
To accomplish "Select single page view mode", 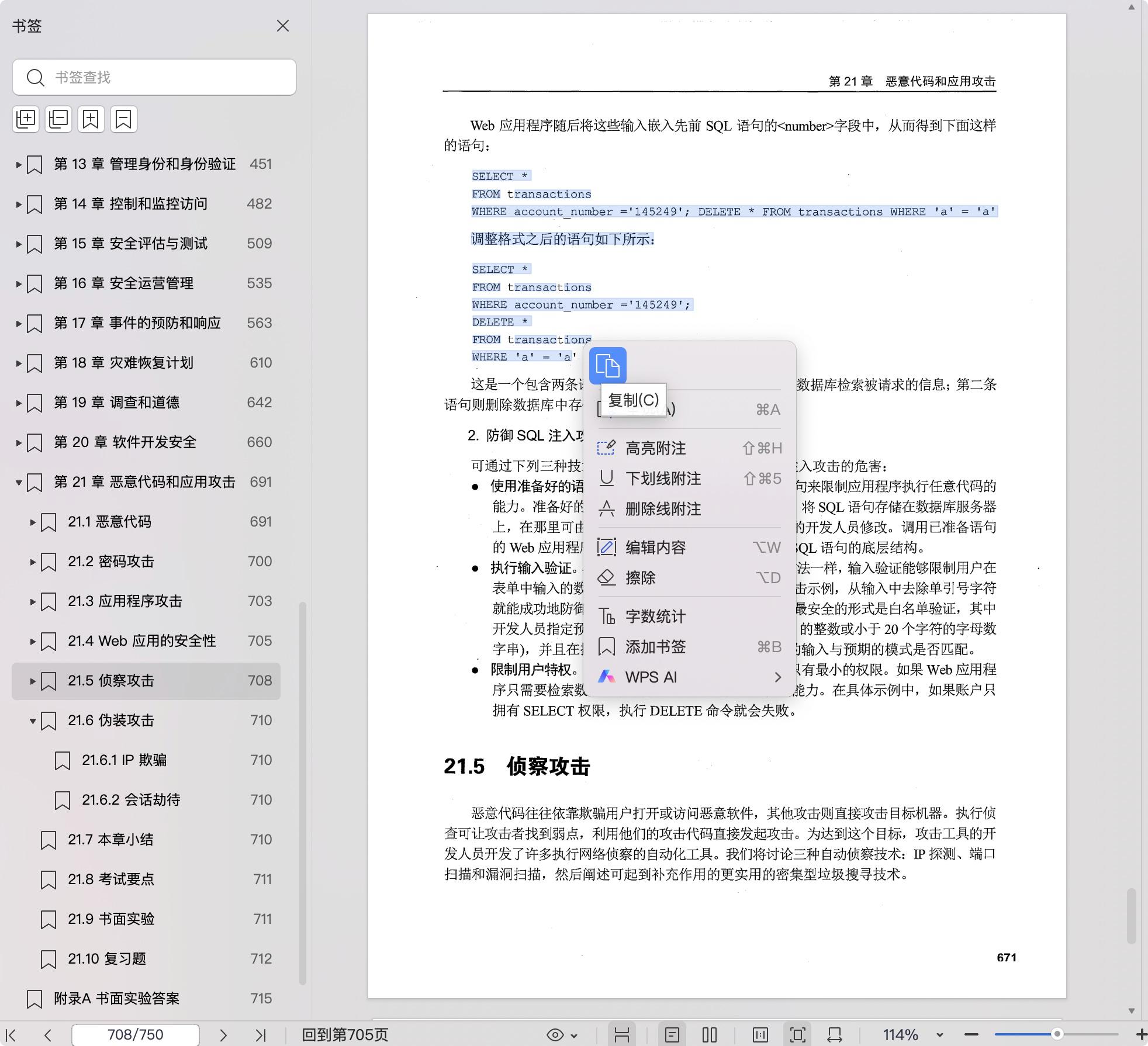I will pyautogui.click(x=672, y=1035).
